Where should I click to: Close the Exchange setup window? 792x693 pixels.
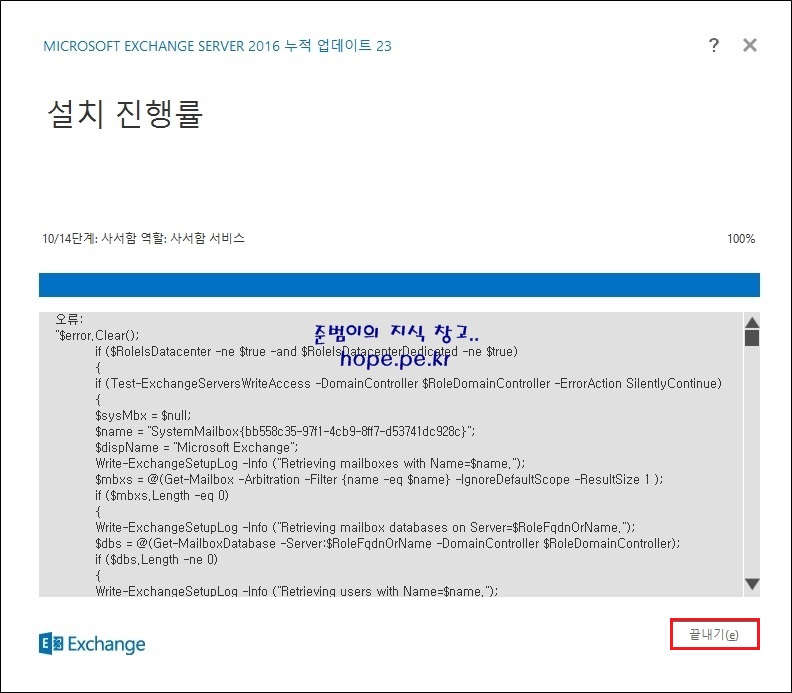pos(750,45)
